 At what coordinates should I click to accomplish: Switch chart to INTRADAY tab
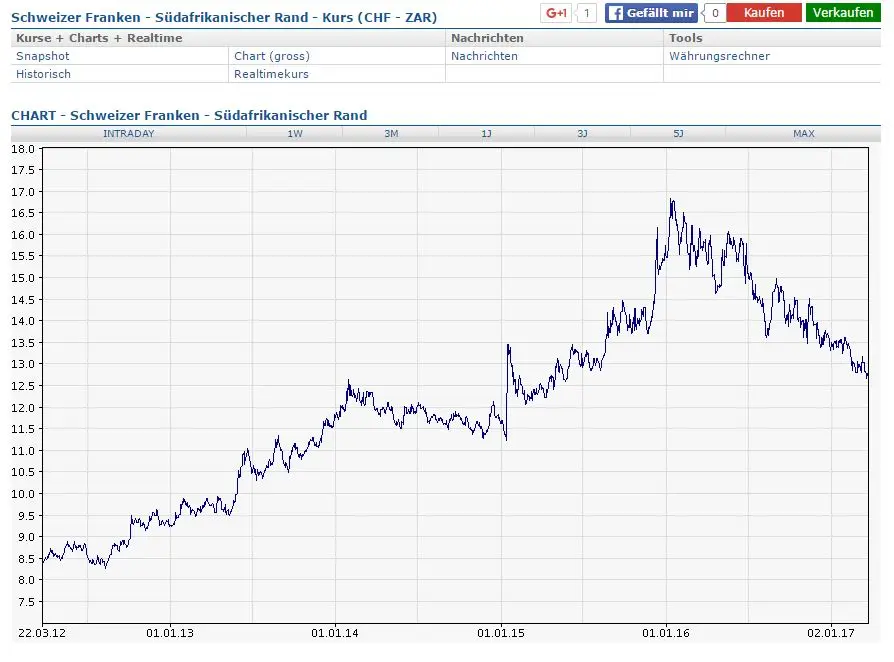click(x=129, y=133)
